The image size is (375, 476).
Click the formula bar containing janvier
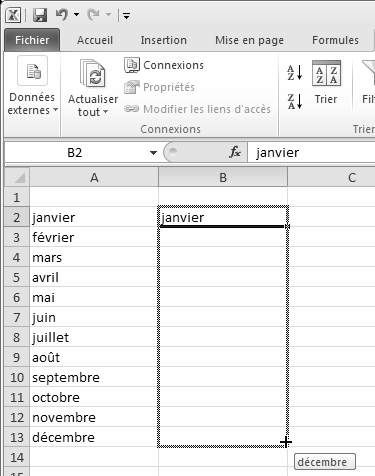click(311, 152)
